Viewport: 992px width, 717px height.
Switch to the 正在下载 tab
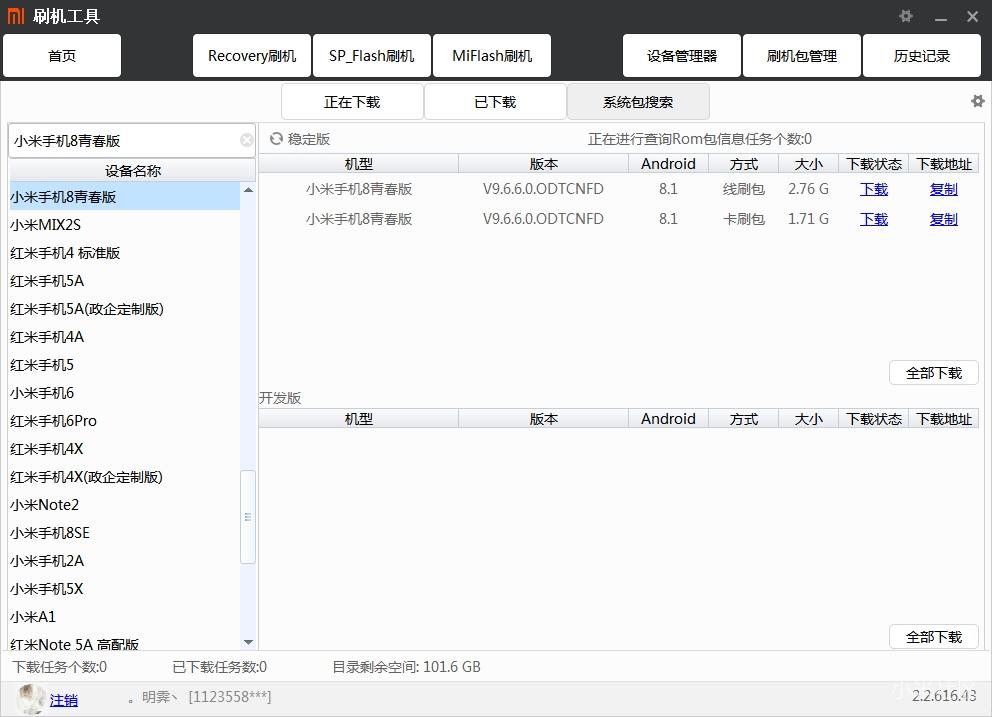tap(352, 102)
